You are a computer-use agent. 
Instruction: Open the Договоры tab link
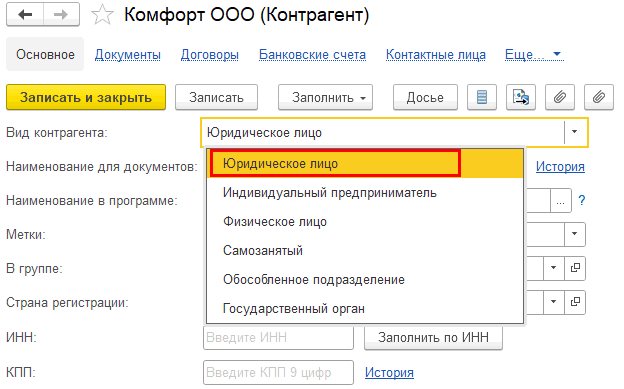210,55
